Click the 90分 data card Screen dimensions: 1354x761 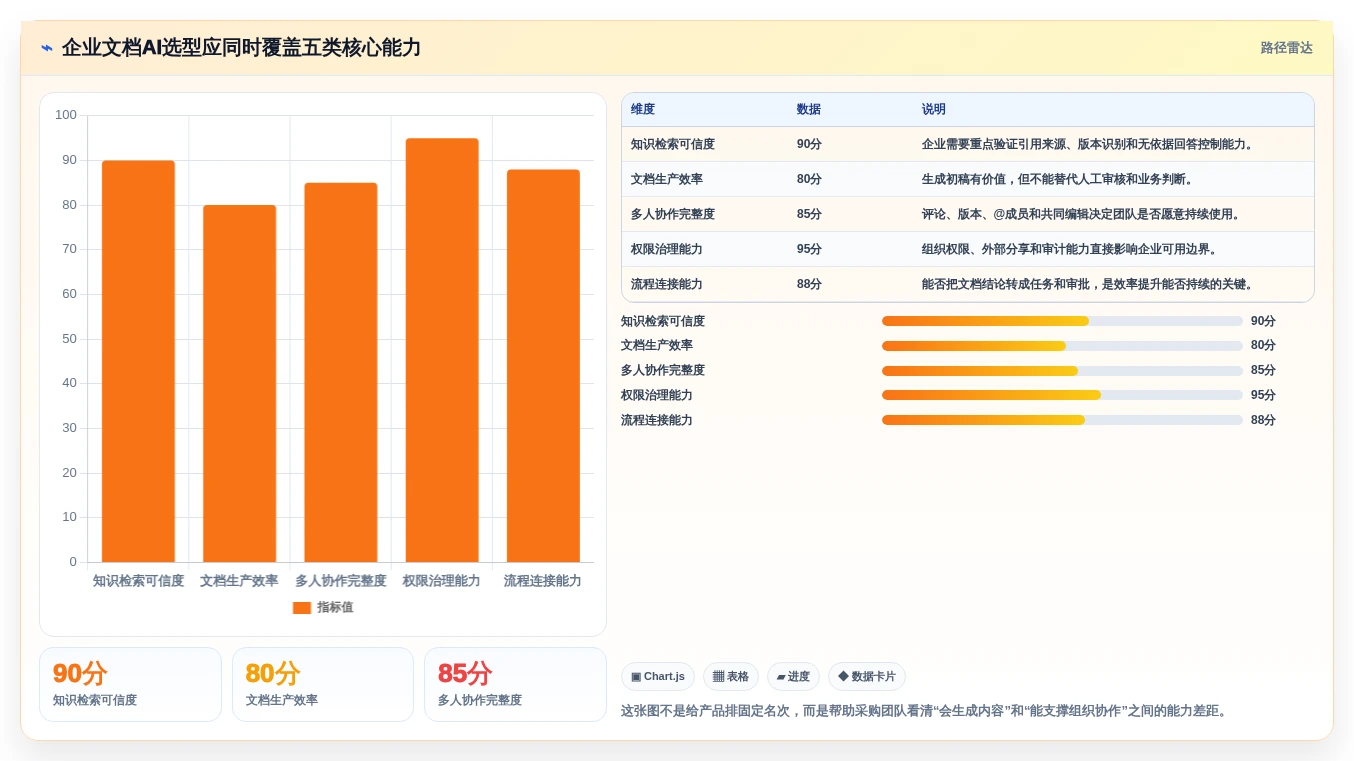130,685
